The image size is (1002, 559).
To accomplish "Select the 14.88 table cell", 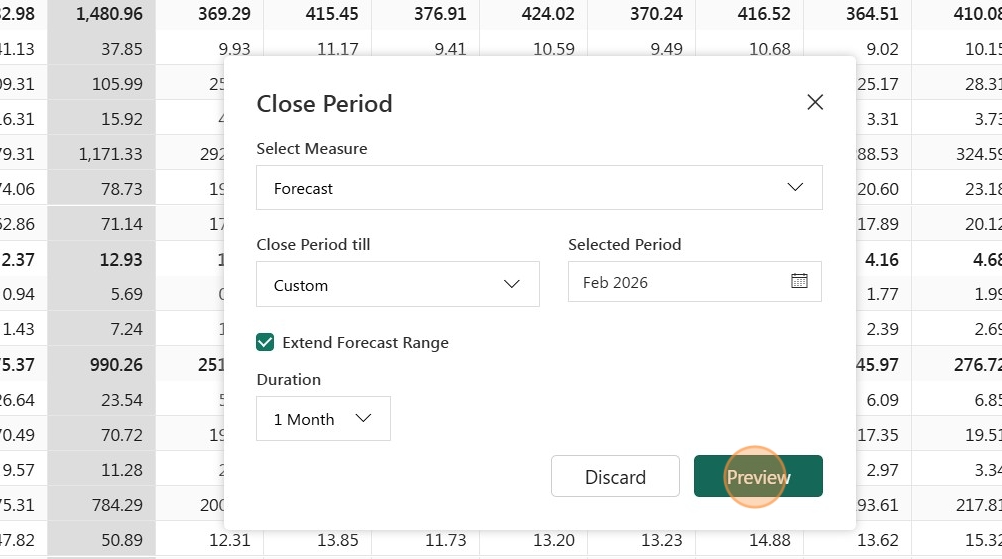I will 750,540.
